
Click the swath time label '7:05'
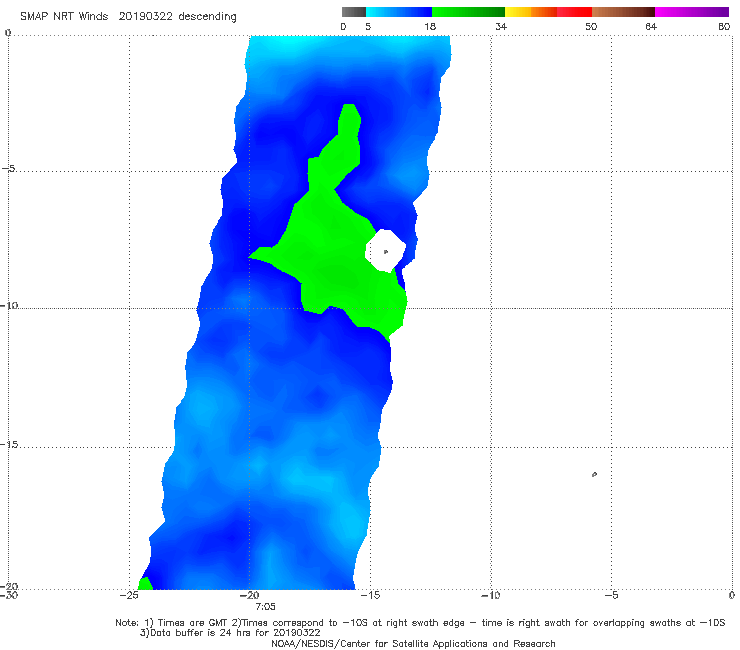265,607
